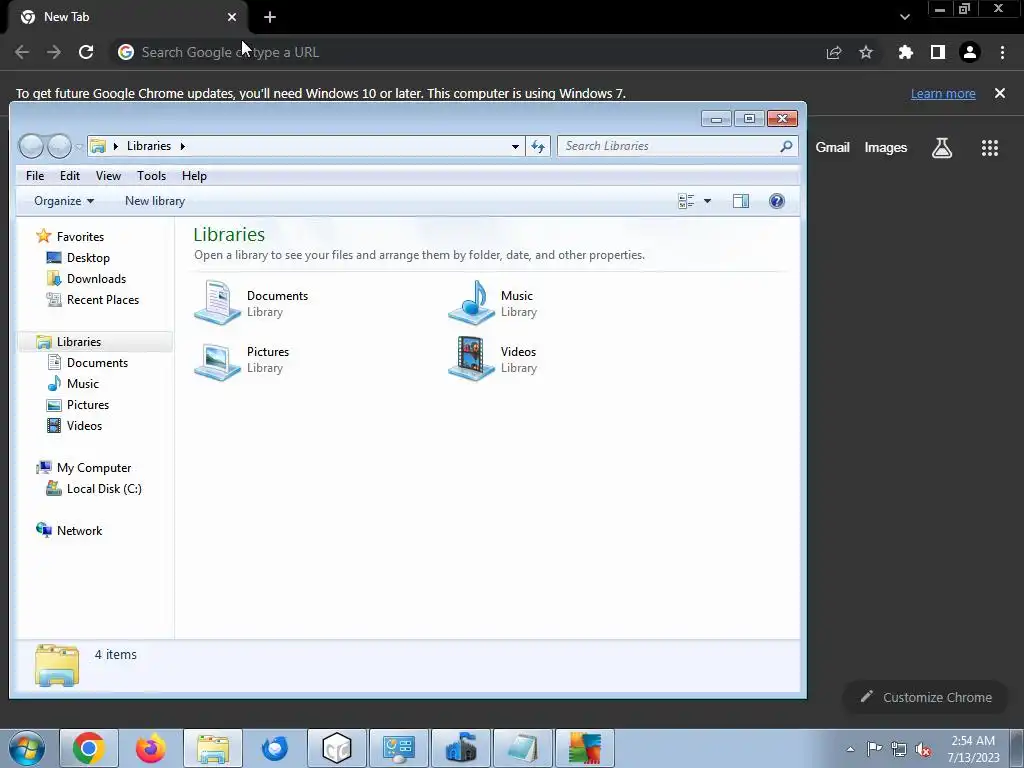Open the view options dropdown arrow
This screenshot has height=768, width=1024.
point(707,201)
